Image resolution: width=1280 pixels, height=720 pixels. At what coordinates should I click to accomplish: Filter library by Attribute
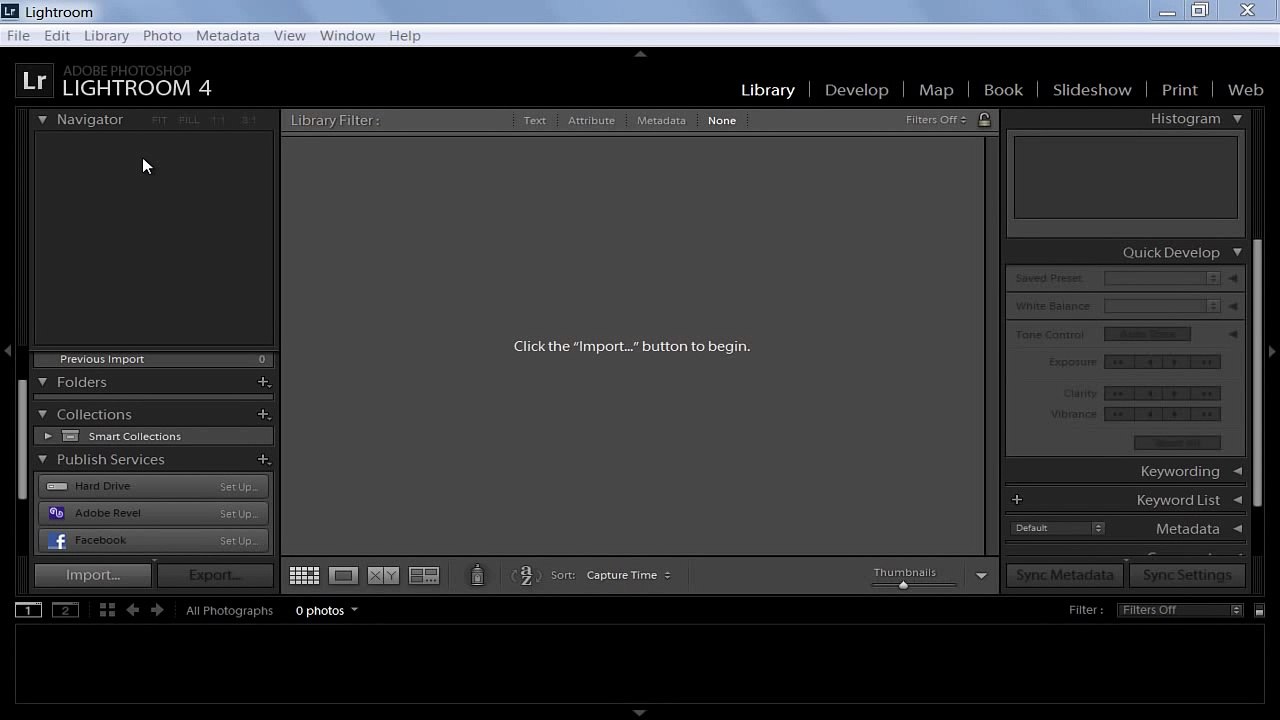tap(591, 120)
